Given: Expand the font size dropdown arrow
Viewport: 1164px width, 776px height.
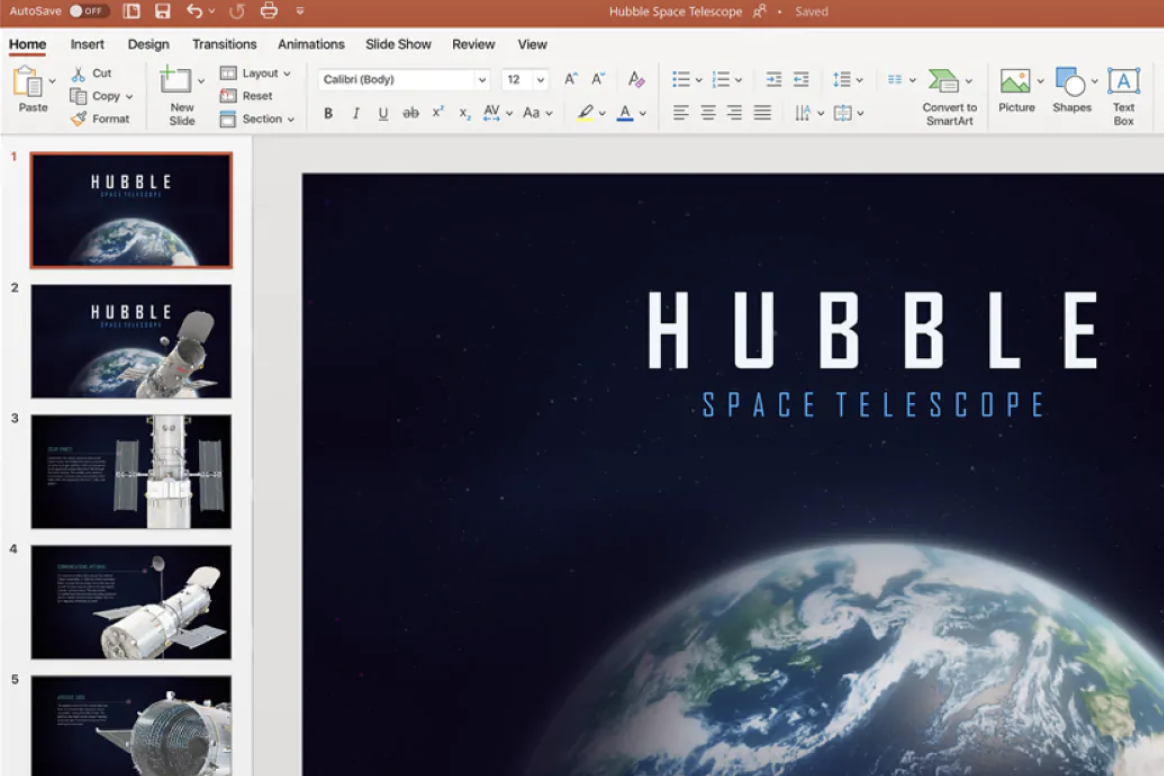Looking at the screenshot, I should 540,79.
